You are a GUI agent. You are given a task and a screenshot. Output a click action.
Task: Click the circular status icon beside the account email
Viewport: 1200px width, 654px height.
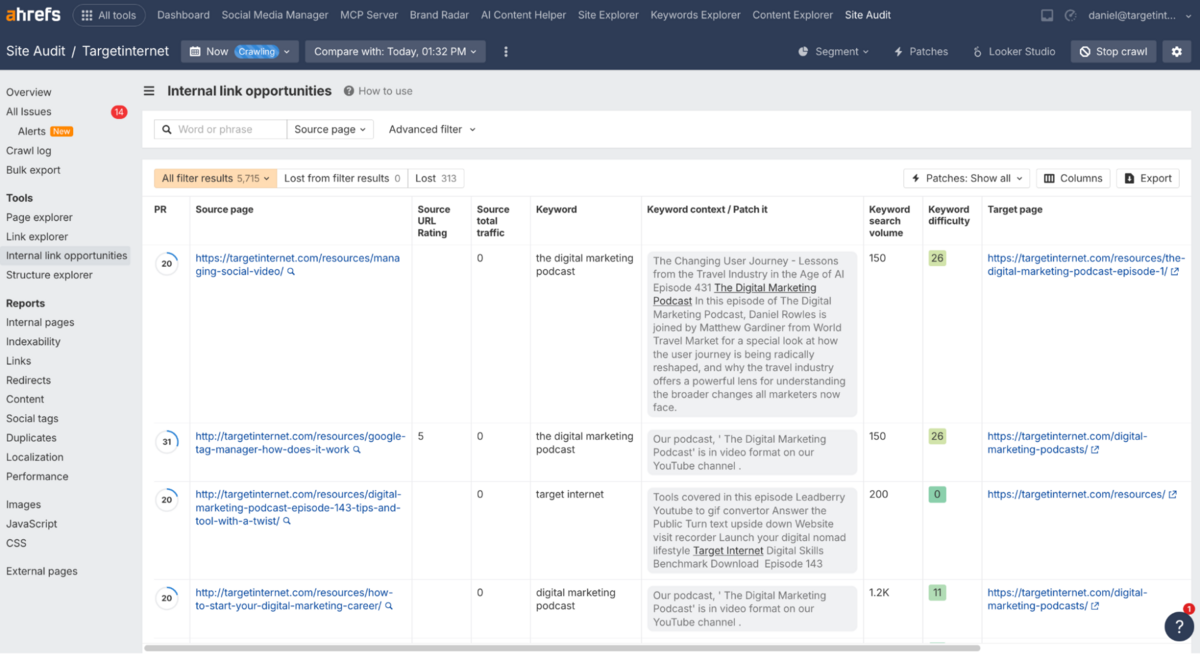coord(1070,15)
